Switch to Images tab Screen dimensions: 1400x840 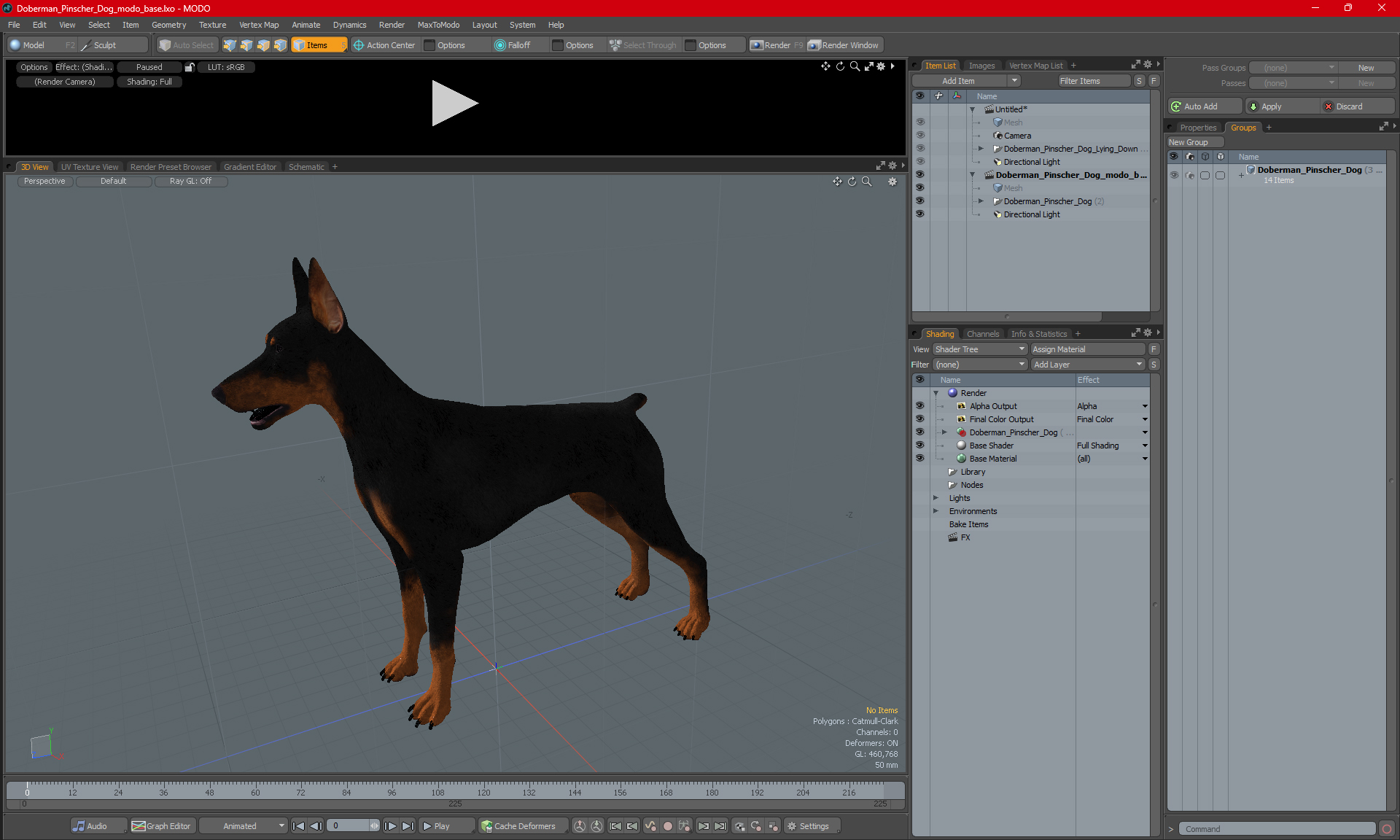pos(981,66)
